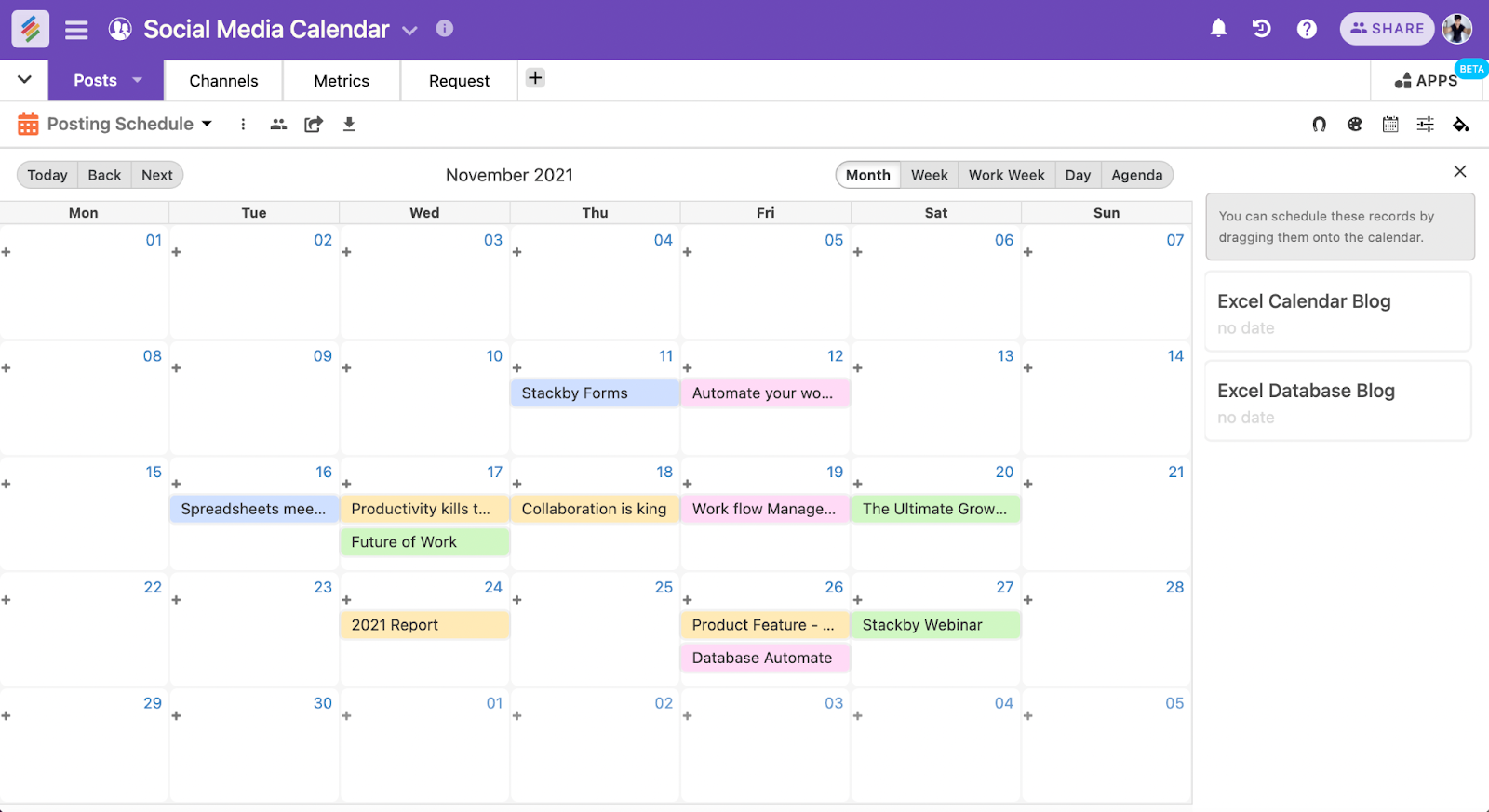The image size is (1489, 812).
Task: Select the Week view toggle
Action: [x=930, y=175]
